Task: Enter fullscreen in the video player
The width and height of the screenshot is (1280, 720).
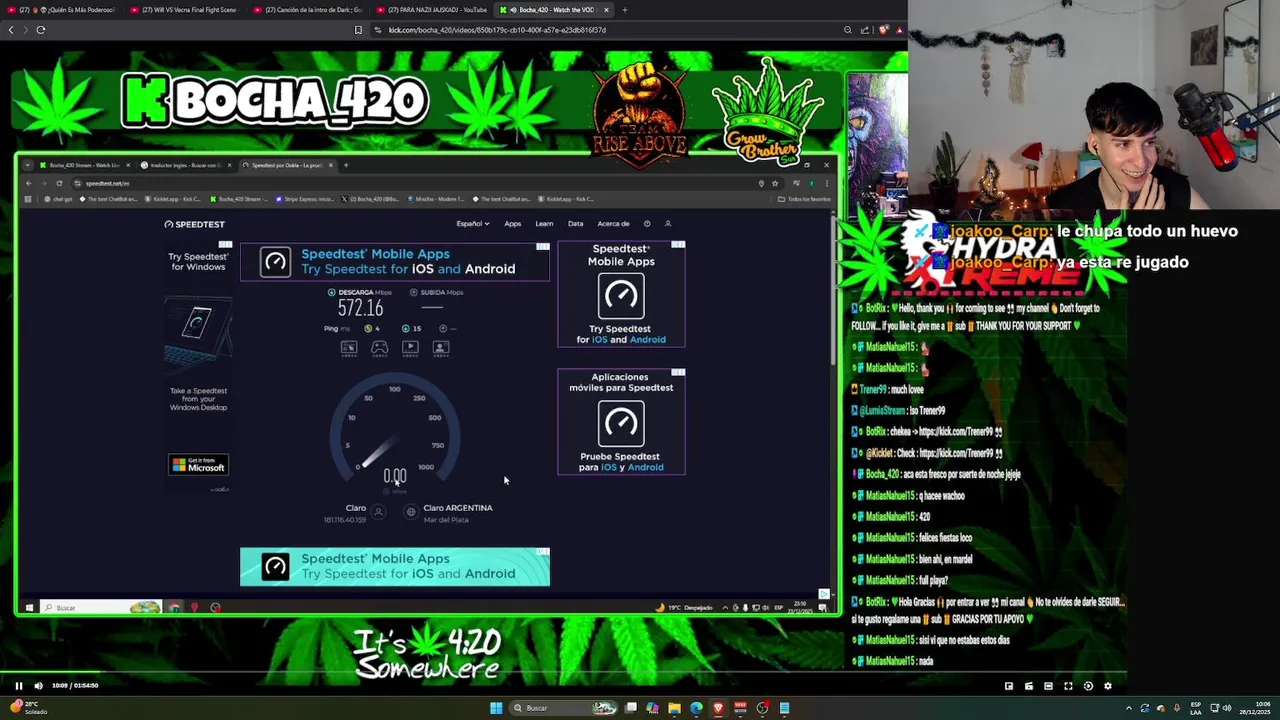Action: pos(1068,686)
